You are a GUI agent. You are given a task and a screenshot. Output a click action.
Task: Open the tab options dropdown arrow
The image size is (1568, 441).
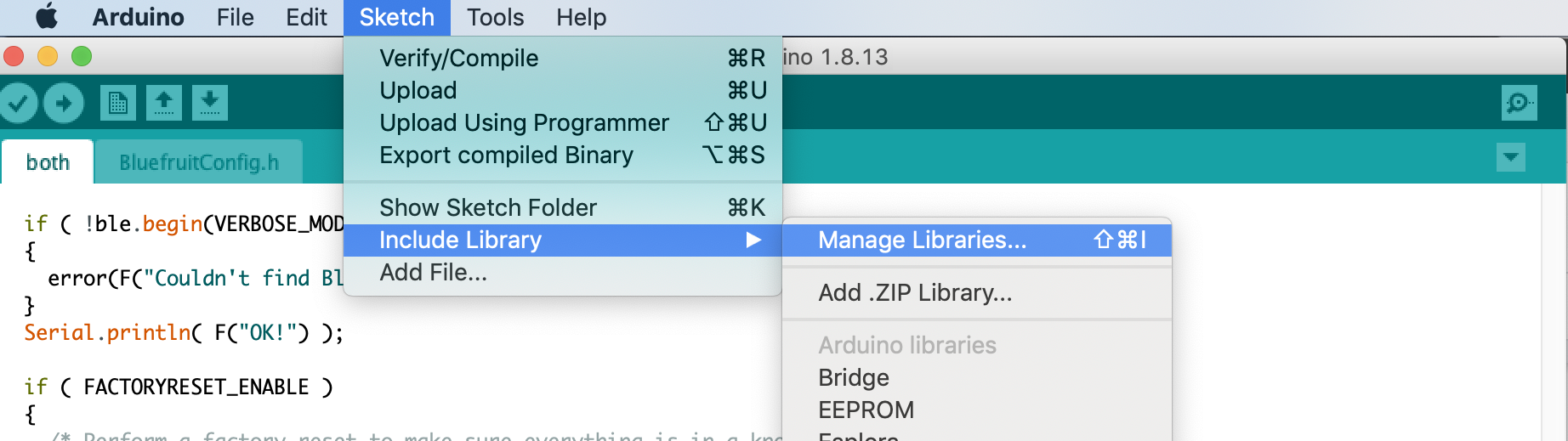(x=1511, y=157)
